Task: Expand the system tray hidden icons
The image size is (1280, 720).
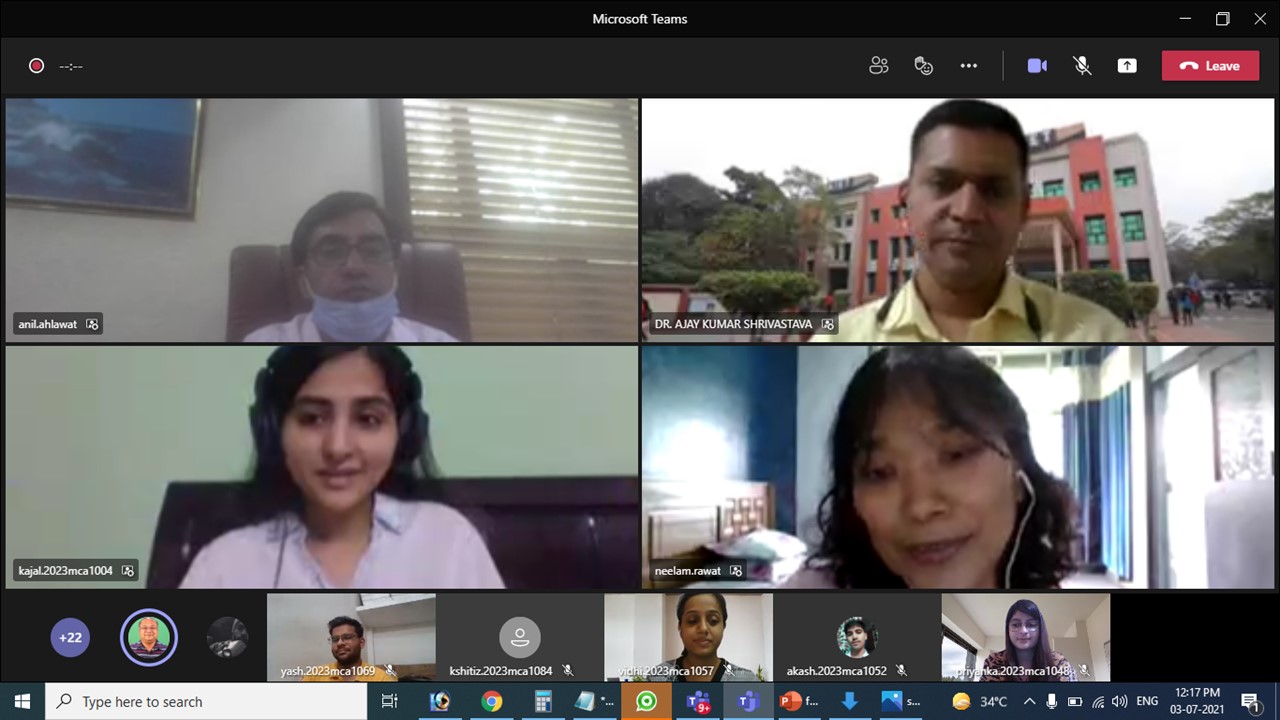Action: pyautogui.click(x=1029, y=701)
